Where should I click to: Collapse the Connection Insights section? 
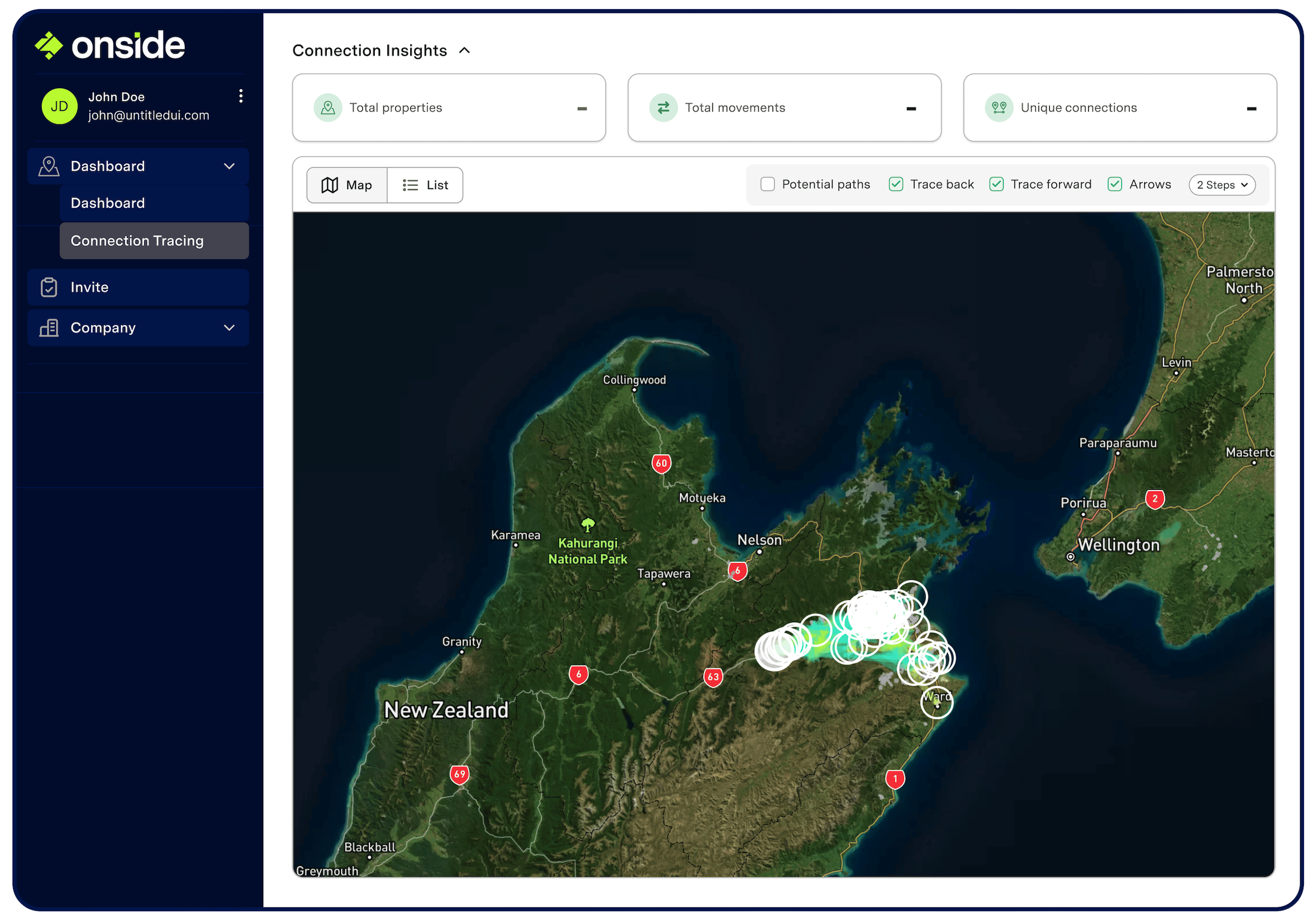click(465, 50)
